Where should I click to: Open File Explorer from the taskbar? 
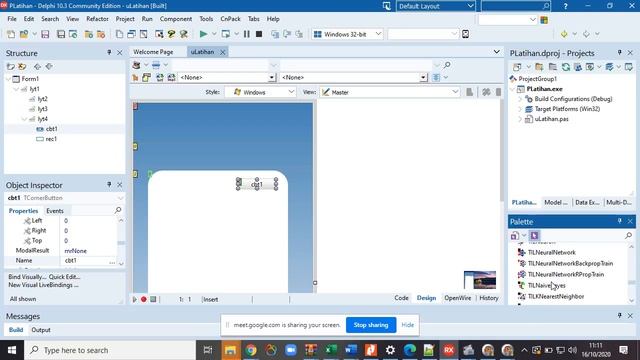coord(231,350)
